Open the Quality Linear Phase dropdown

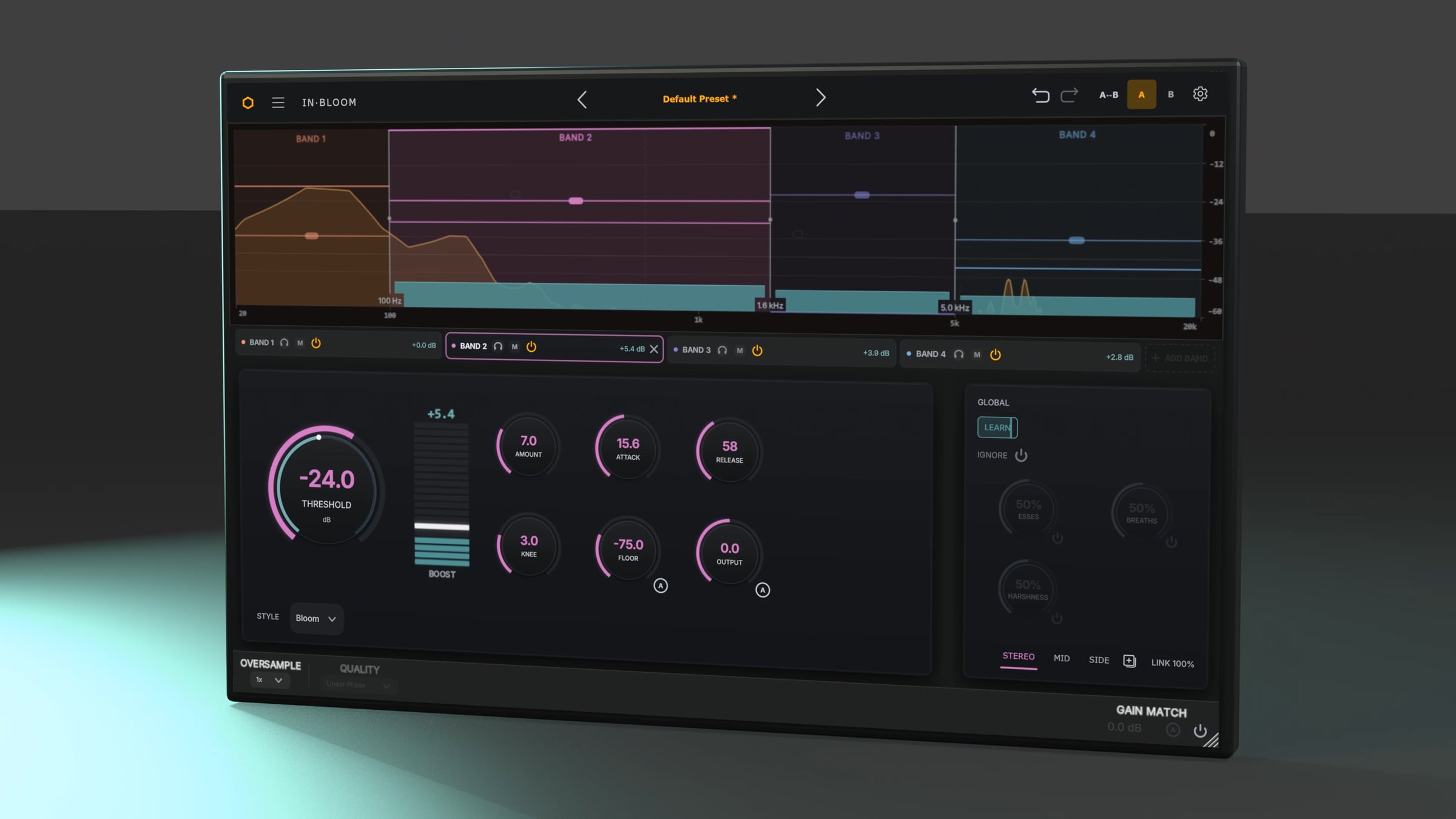(x=358, y=684)
